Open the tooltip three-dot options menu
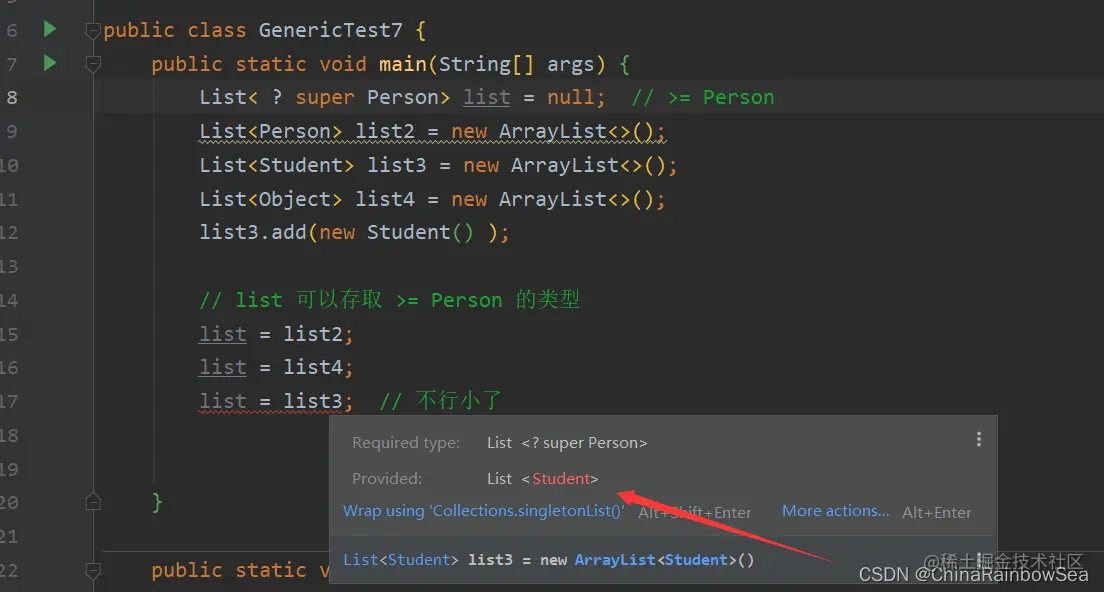 pyautogui.click(x=979, y=440)
